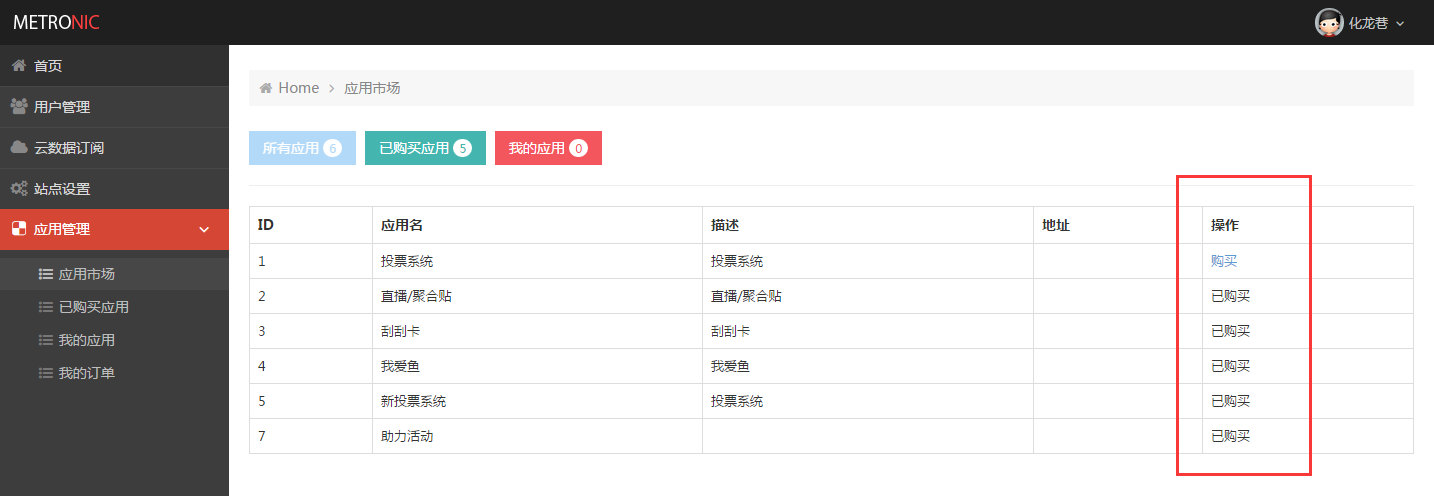Click the gears icon beside 站点设置
The height and width of the screenshot is (496, 1434).
[18, 188]
